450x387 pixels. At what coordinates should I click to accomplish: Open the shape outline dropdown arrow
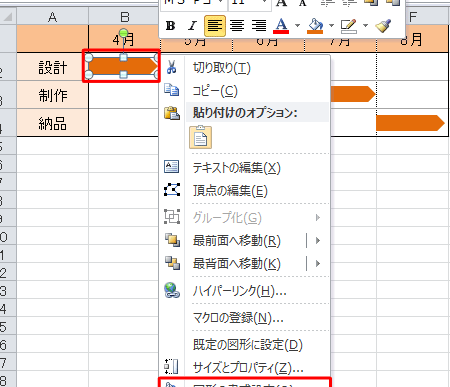pyautogui.click(x=365, y=26)
